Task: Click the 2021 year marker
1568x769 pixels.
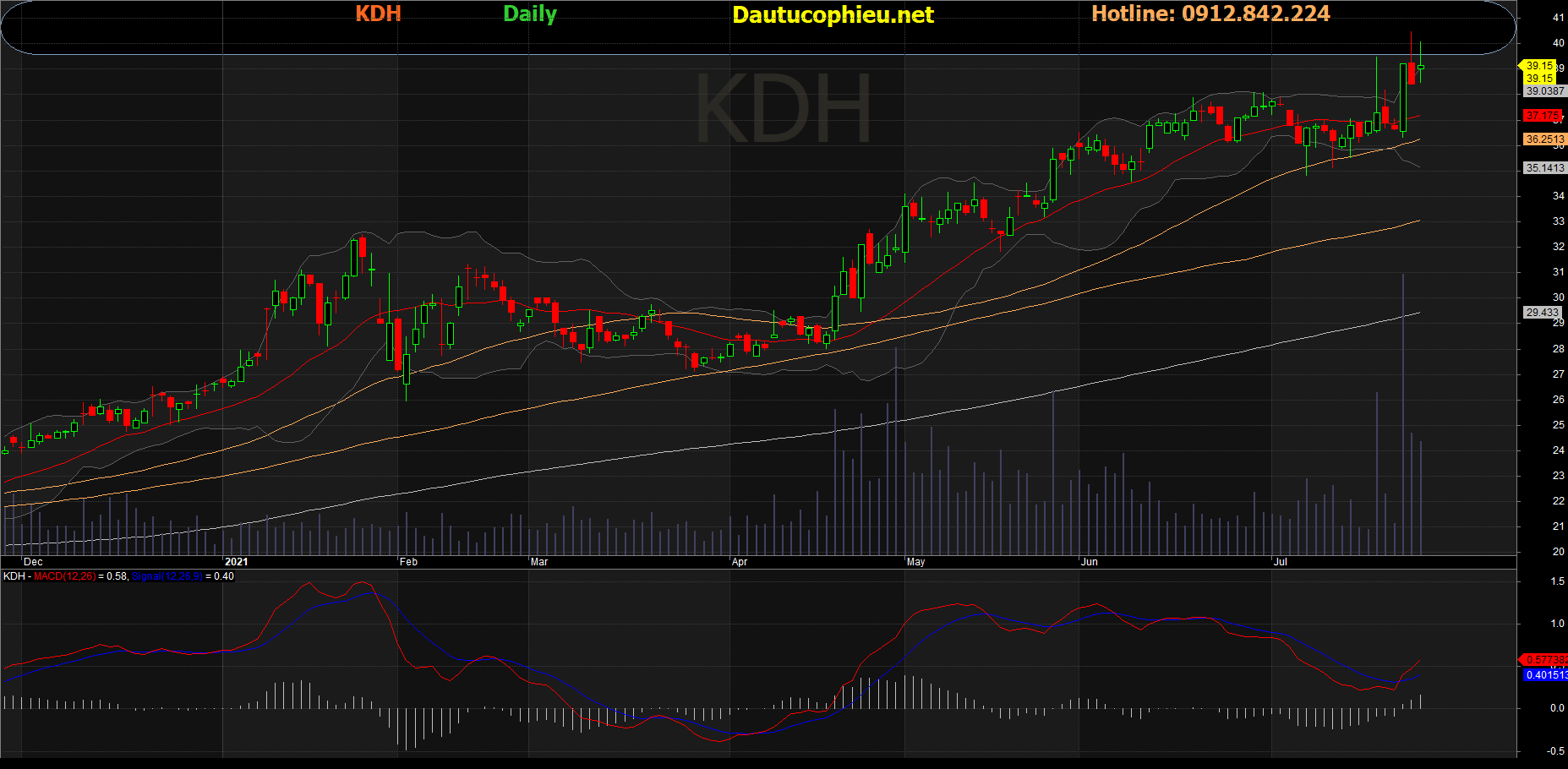Action: 237,562
